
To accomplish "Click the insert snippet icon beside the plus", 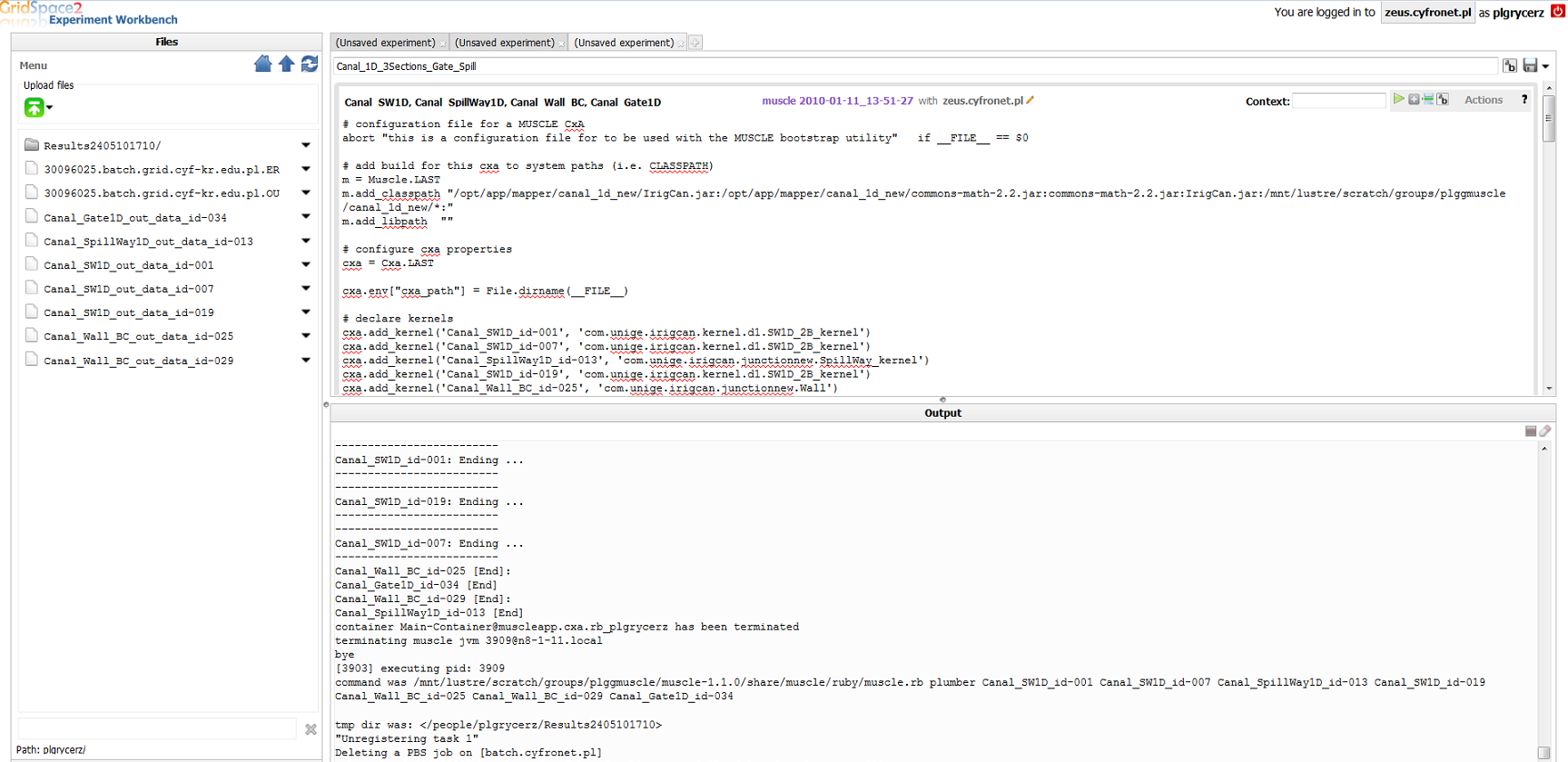I will coord(1428,99).
